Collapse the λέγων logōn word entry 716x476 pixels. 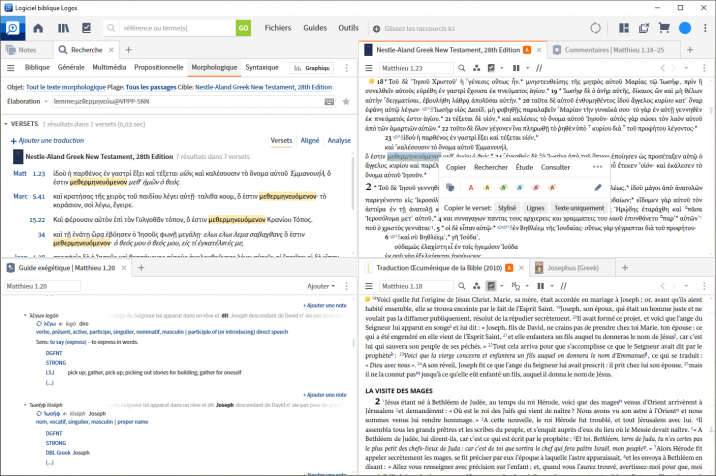point(25,315)
